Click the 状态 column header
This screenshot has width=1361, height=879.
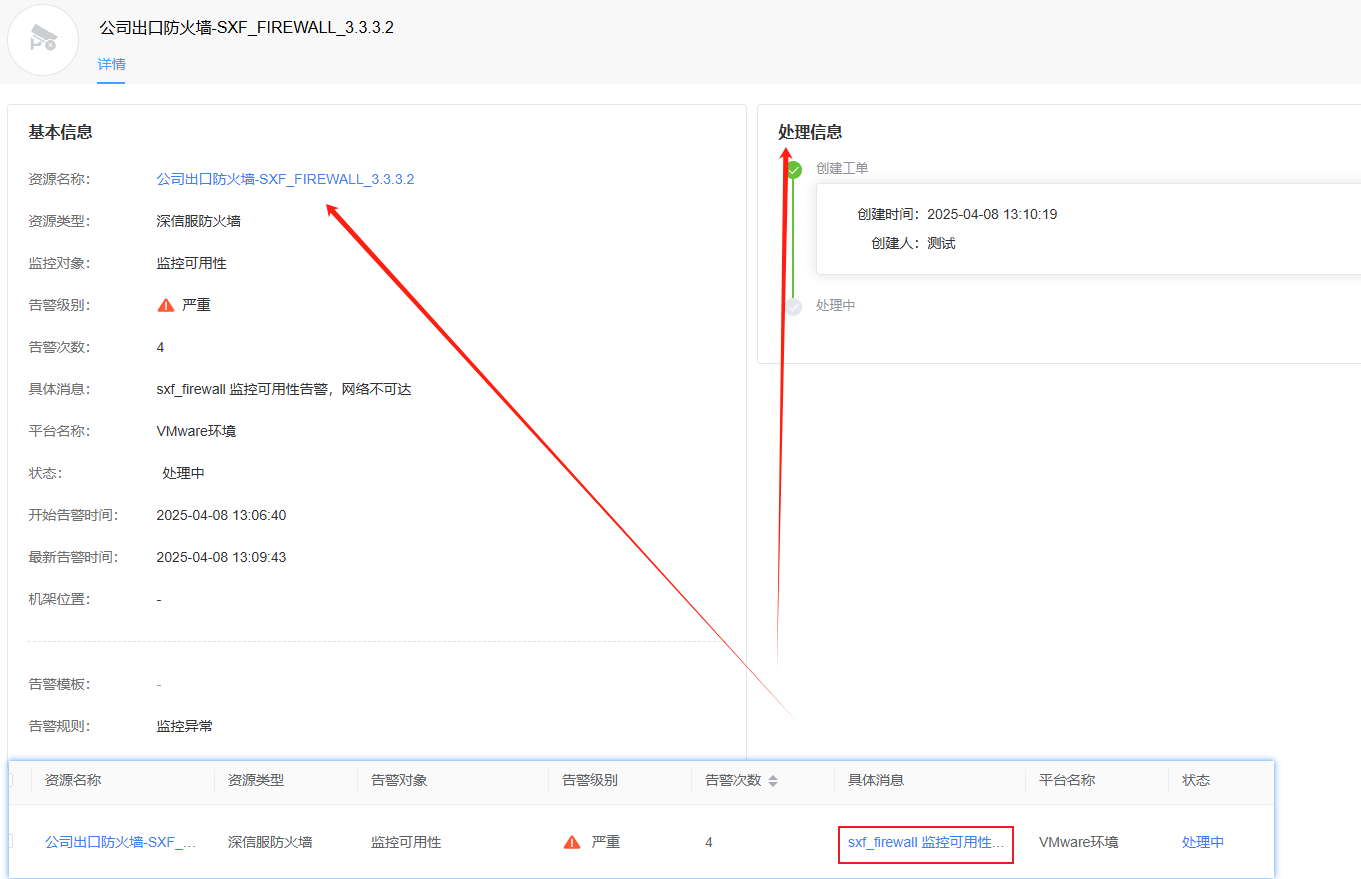pos(1196,780)
